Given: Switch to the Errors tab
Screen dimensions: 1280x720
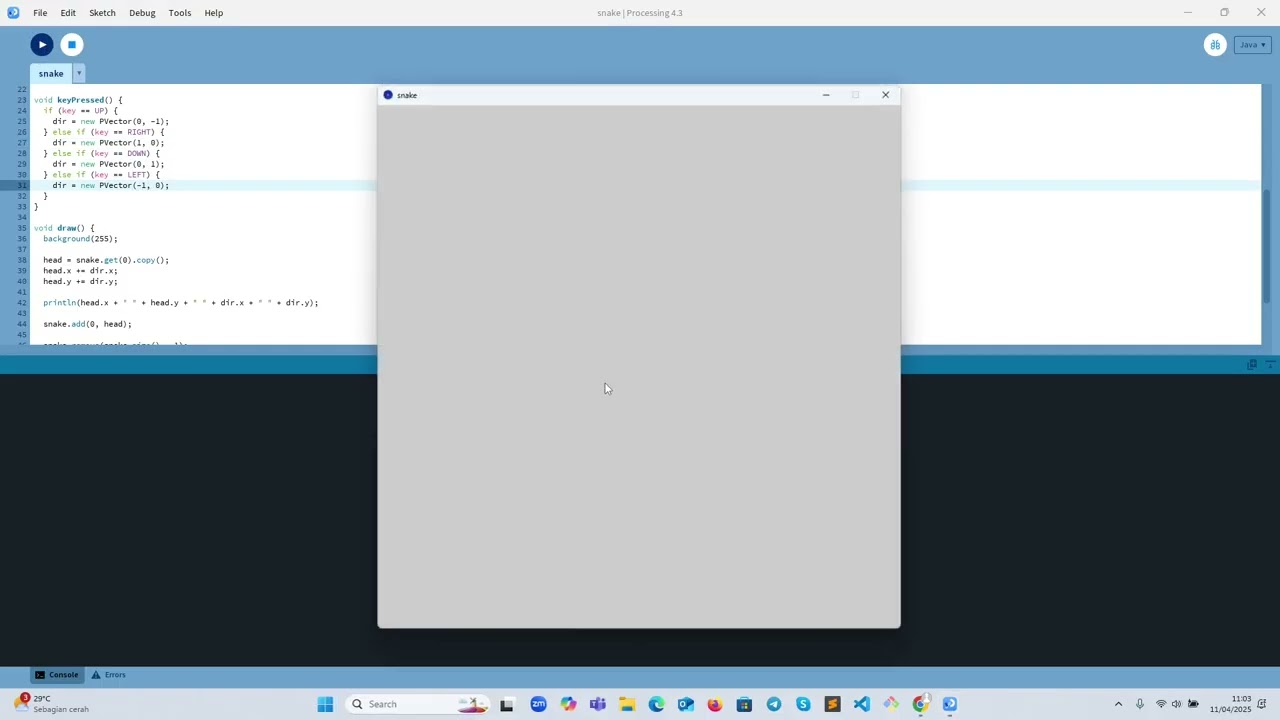Looking at the screenshot, I should 108,675.
